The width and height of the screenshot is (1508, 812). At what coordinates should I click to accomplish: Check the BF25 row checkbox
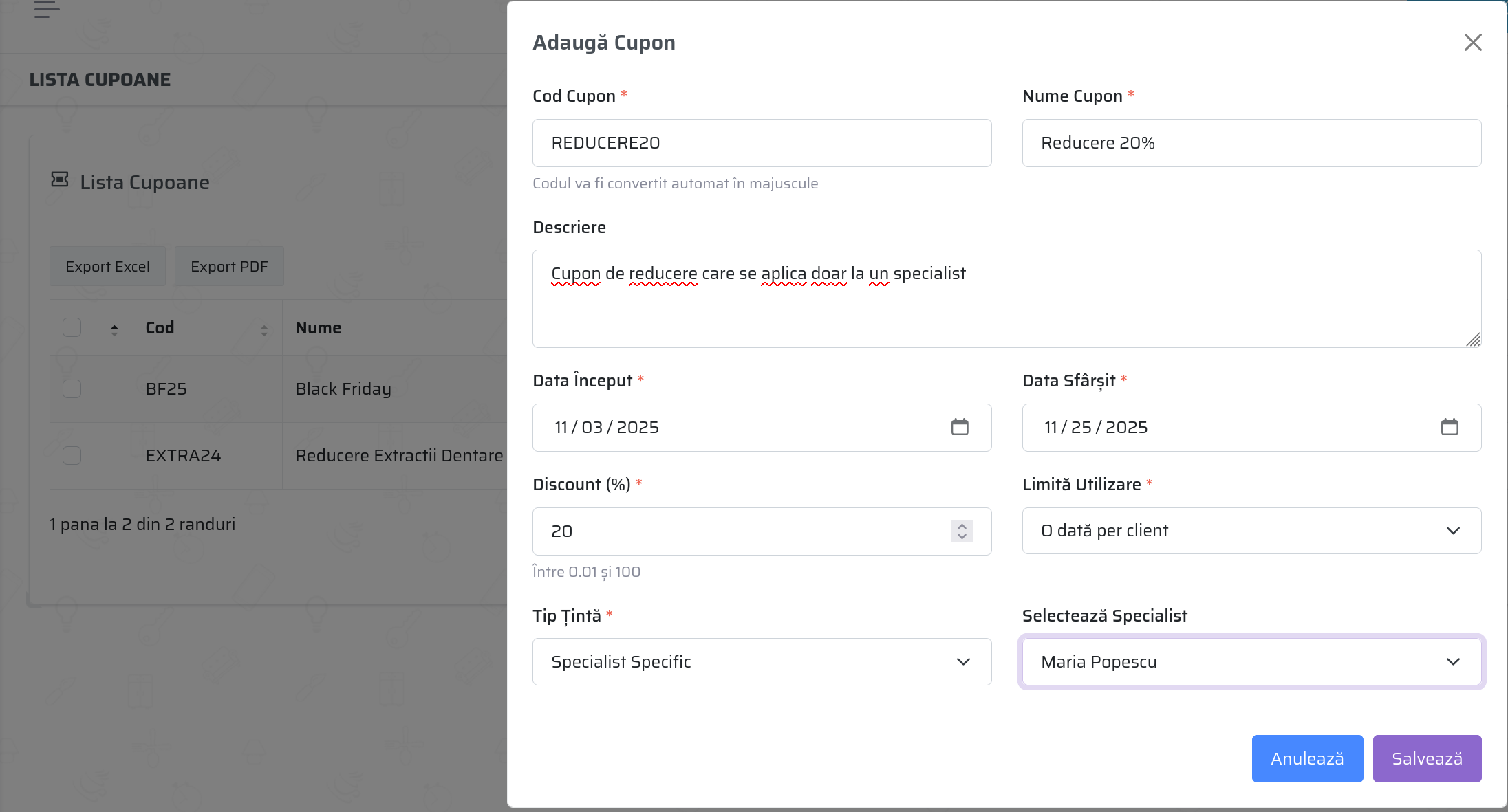tap(72, 389)
